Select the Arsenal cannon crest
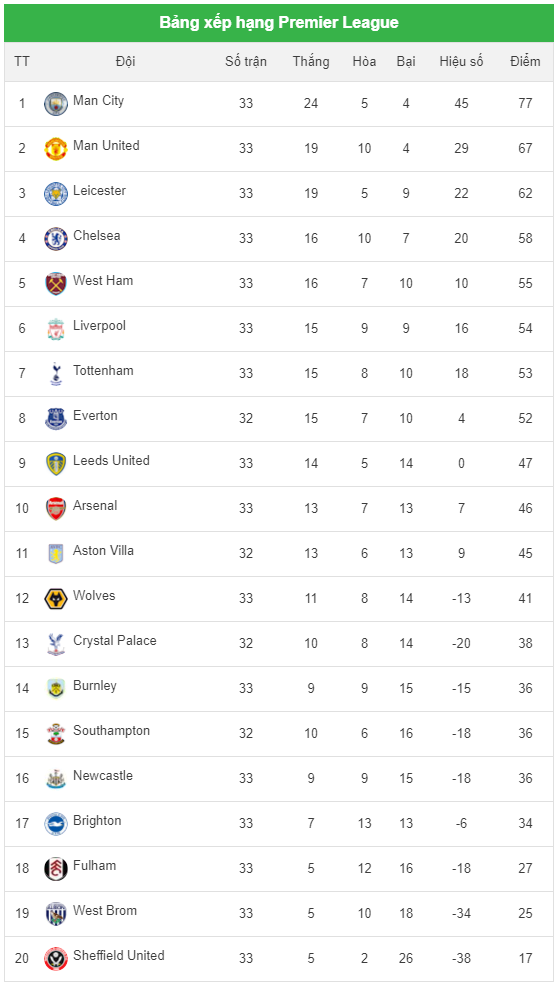This screenshot has height=987, width=559. [x=55, y=509]
